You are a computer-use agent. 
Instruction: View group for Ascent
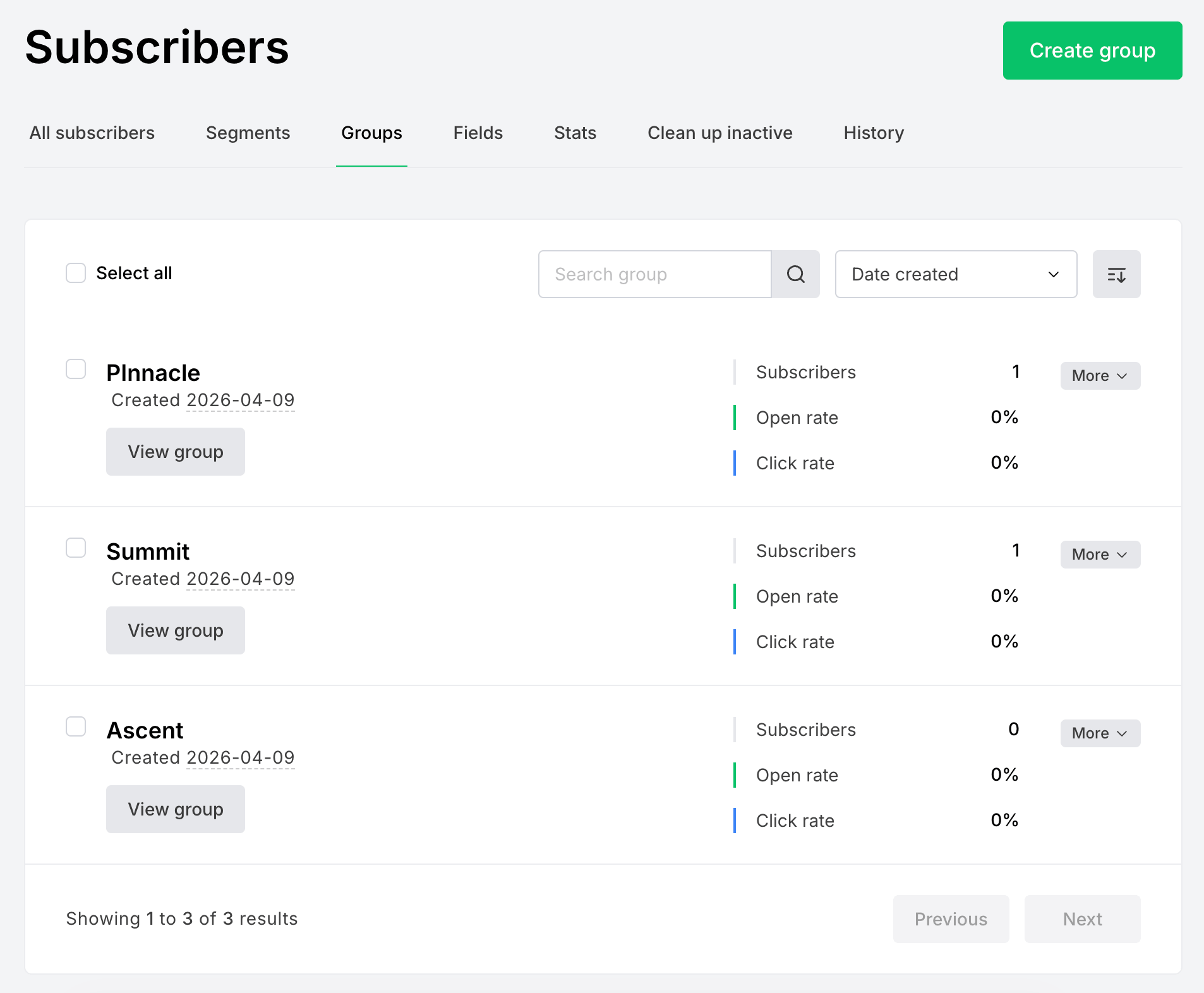click(x=176, y=809)
